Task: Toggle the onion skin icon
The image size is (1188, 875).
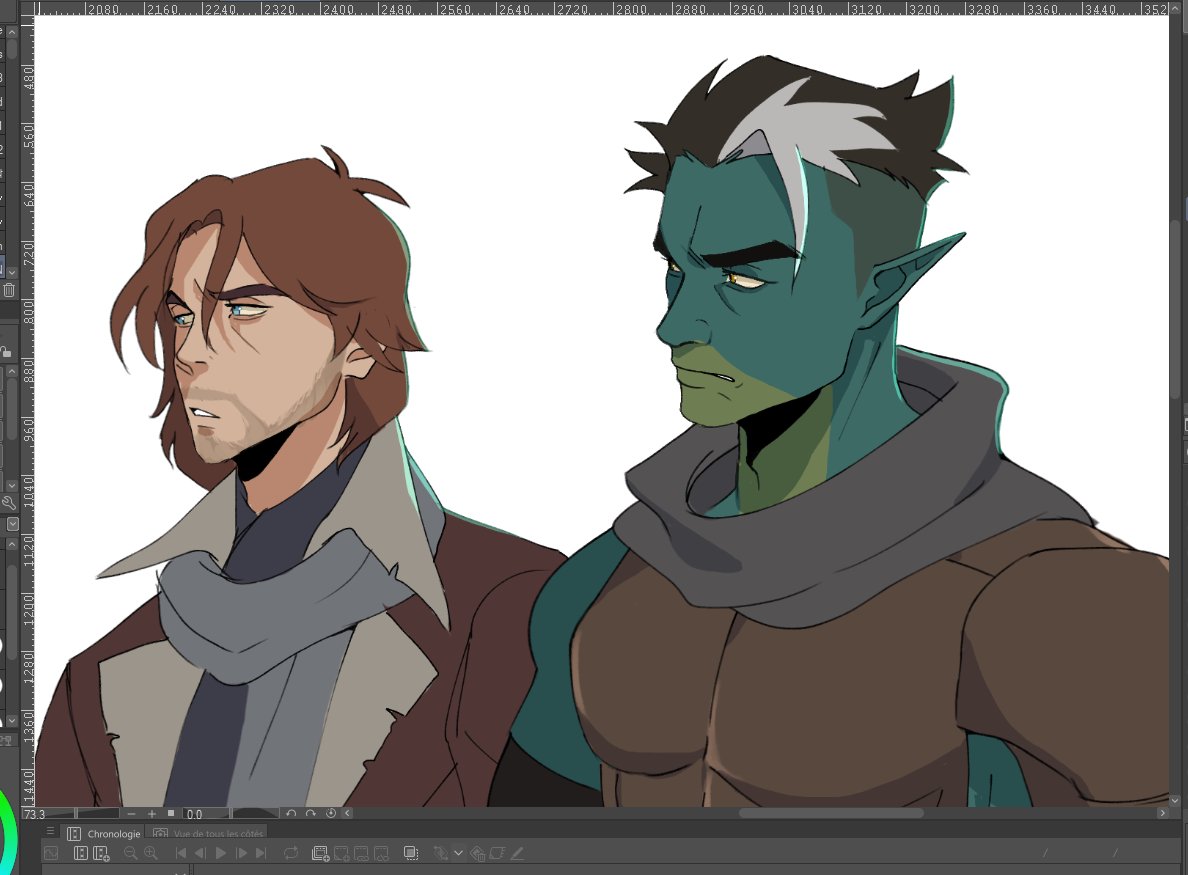Action: tap(411, 853)
